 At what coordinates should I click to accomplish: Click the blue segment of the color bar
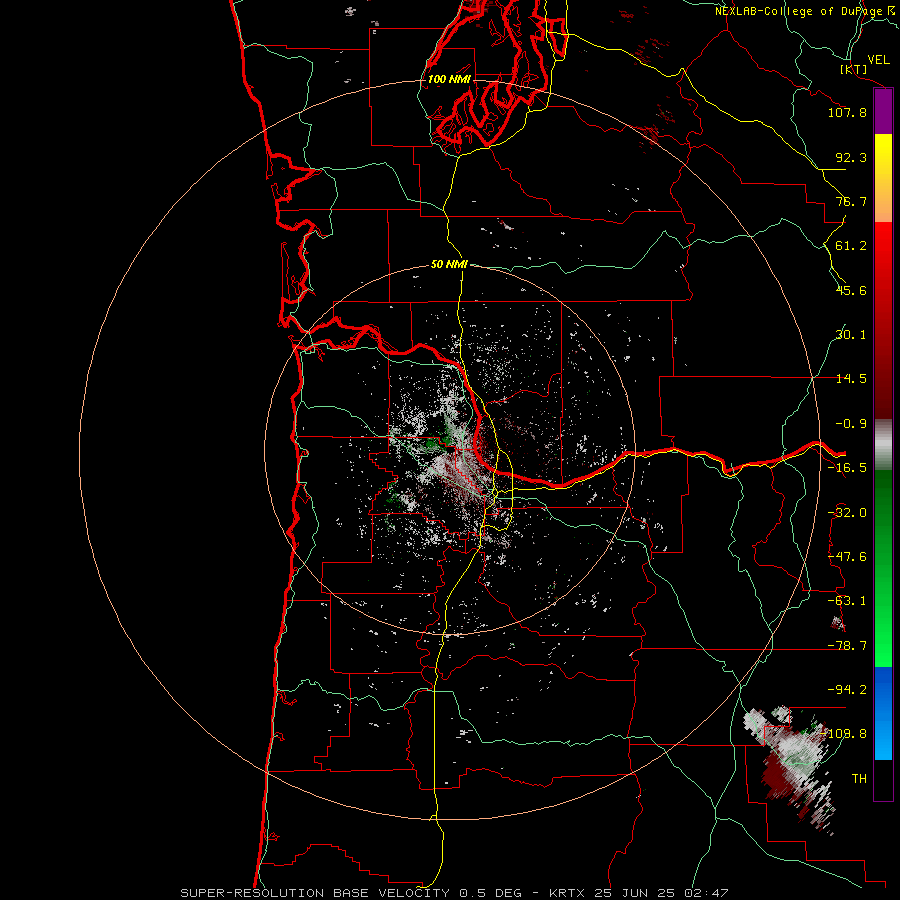tap(883, 713)
